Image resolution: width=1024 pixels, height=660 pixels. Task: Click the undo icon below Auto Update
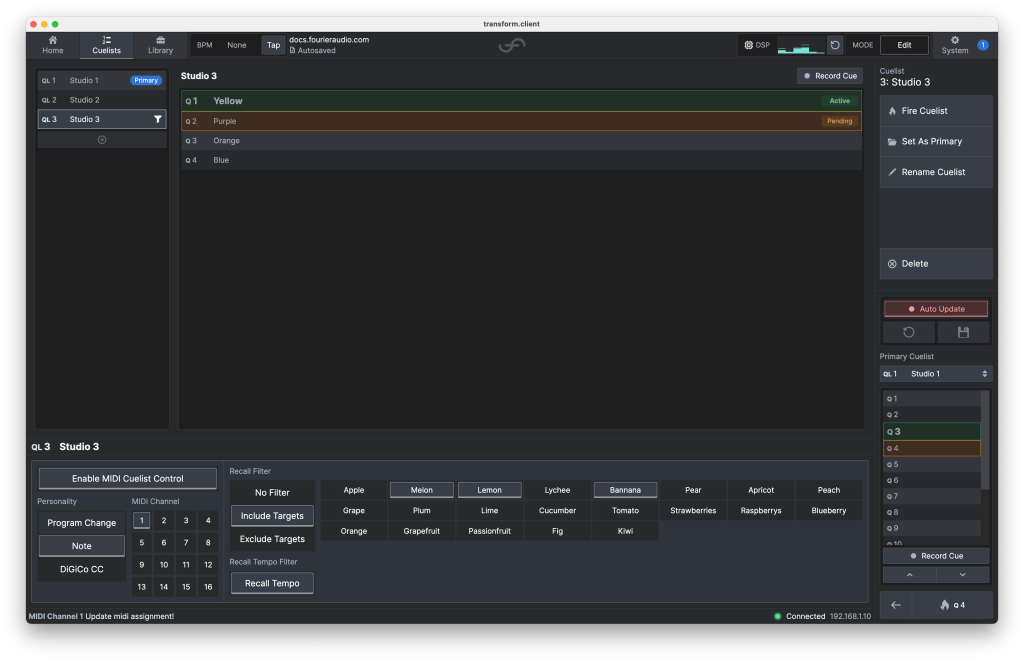909,332
